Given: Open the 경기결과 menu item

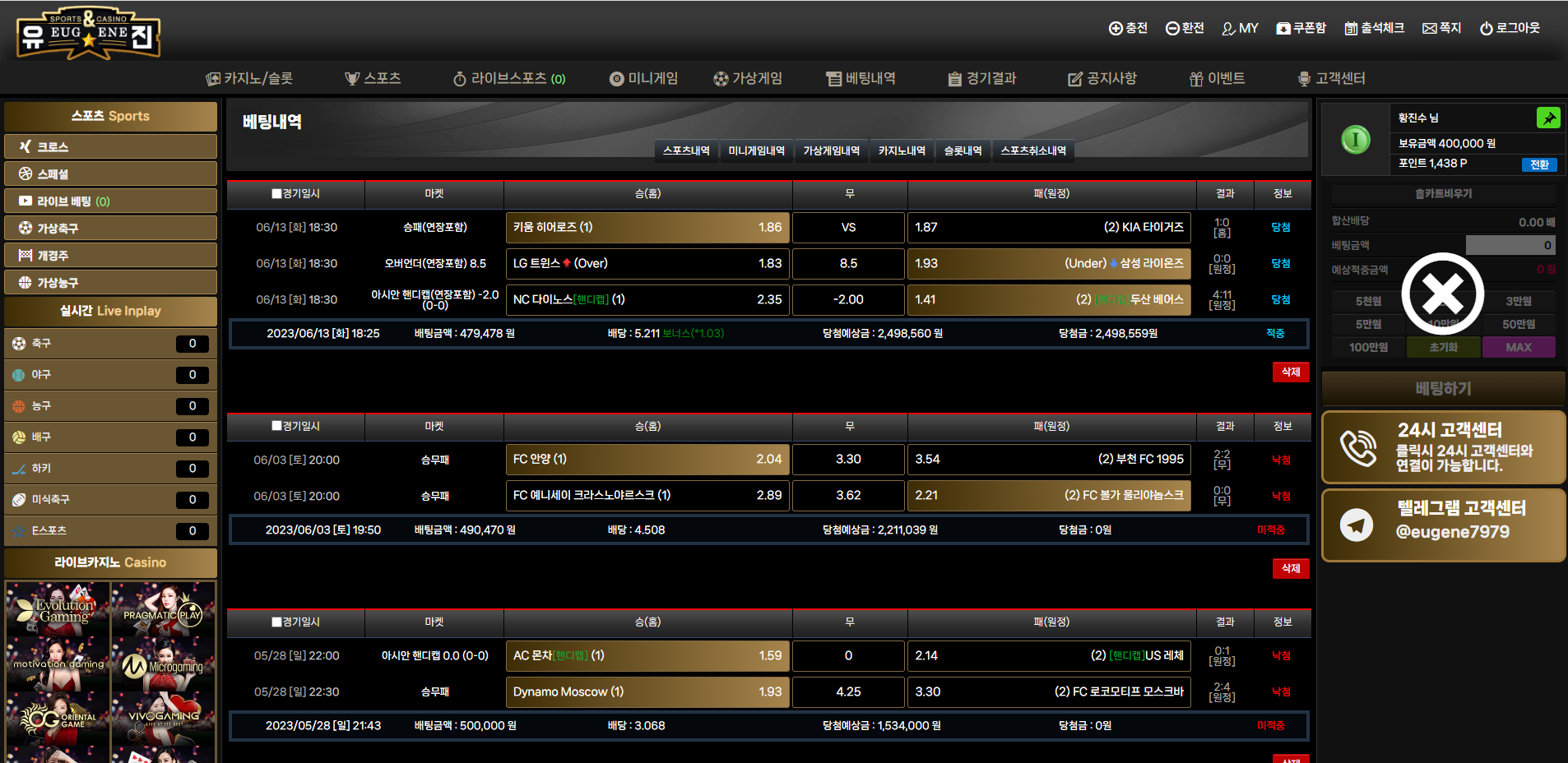Looking at the screenshot, I should coord(981,79).
